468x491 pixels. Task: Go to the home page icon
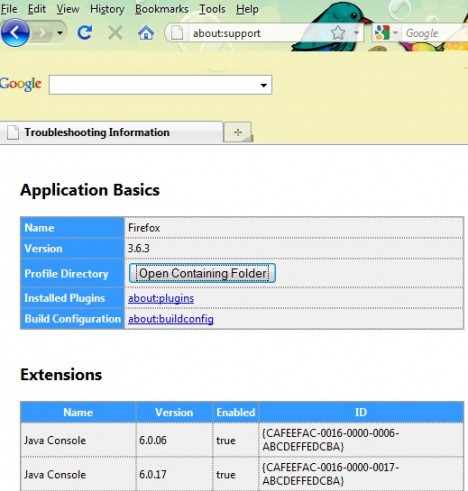click(x=146, y=33)
